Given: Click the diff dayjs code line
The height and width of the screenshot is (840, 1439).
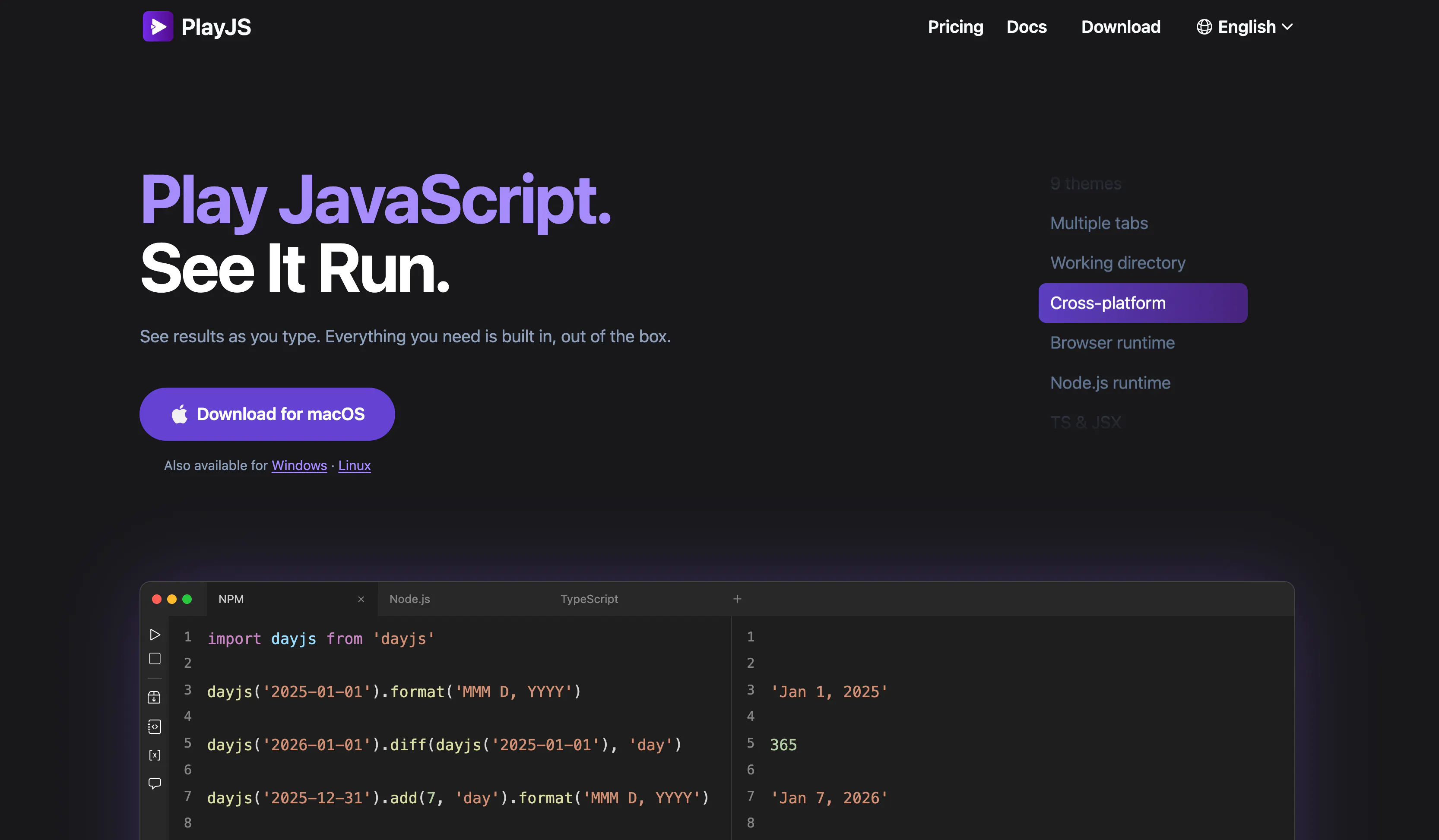Looking at the screenshot, I should pyautogui.click(x=444, y=745).
